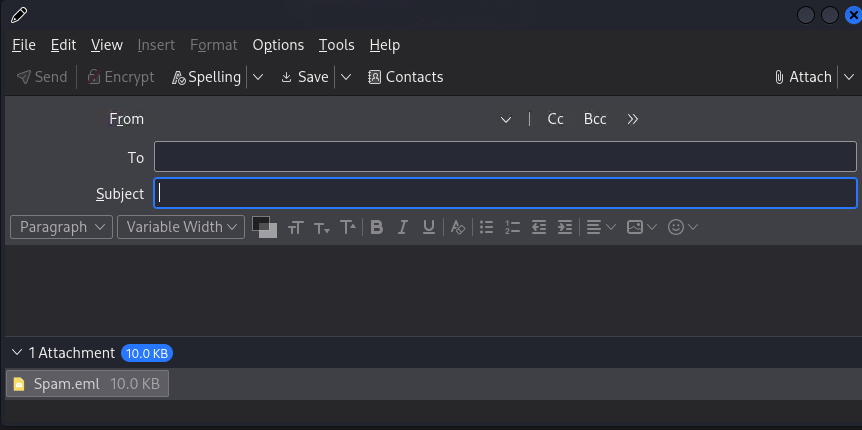Image resolution: width=862 pixels, height=430 pixels.
Task: Apply bulleted list
Action: pos(487,227)
